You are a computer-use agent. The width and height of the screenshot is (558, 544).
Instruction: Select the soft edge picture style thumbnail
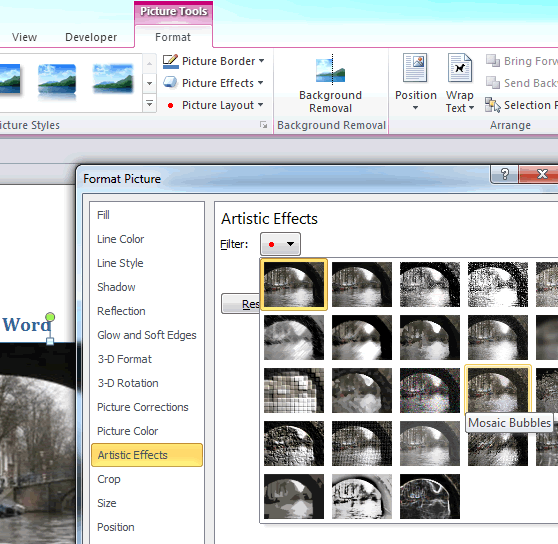(x=112, y=79)
